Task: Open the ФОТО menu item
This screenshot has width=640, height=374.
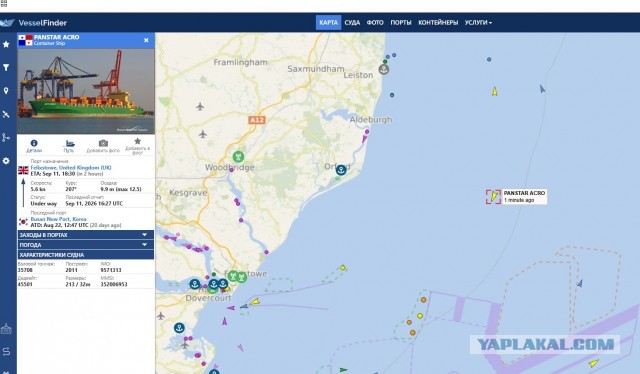Action: click(375, 22)
